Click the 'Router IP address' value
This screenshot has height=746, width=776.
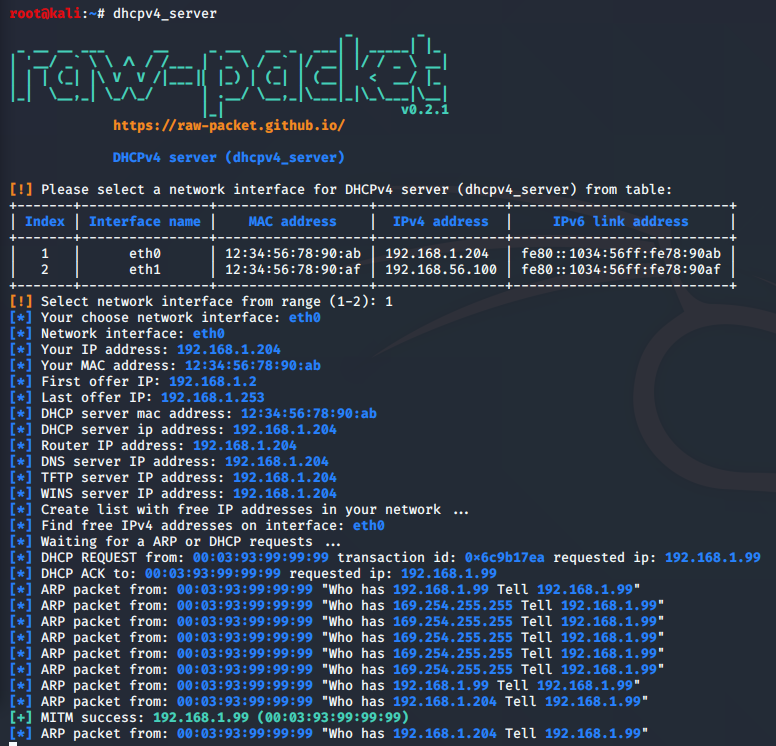[x=245, y=446]
